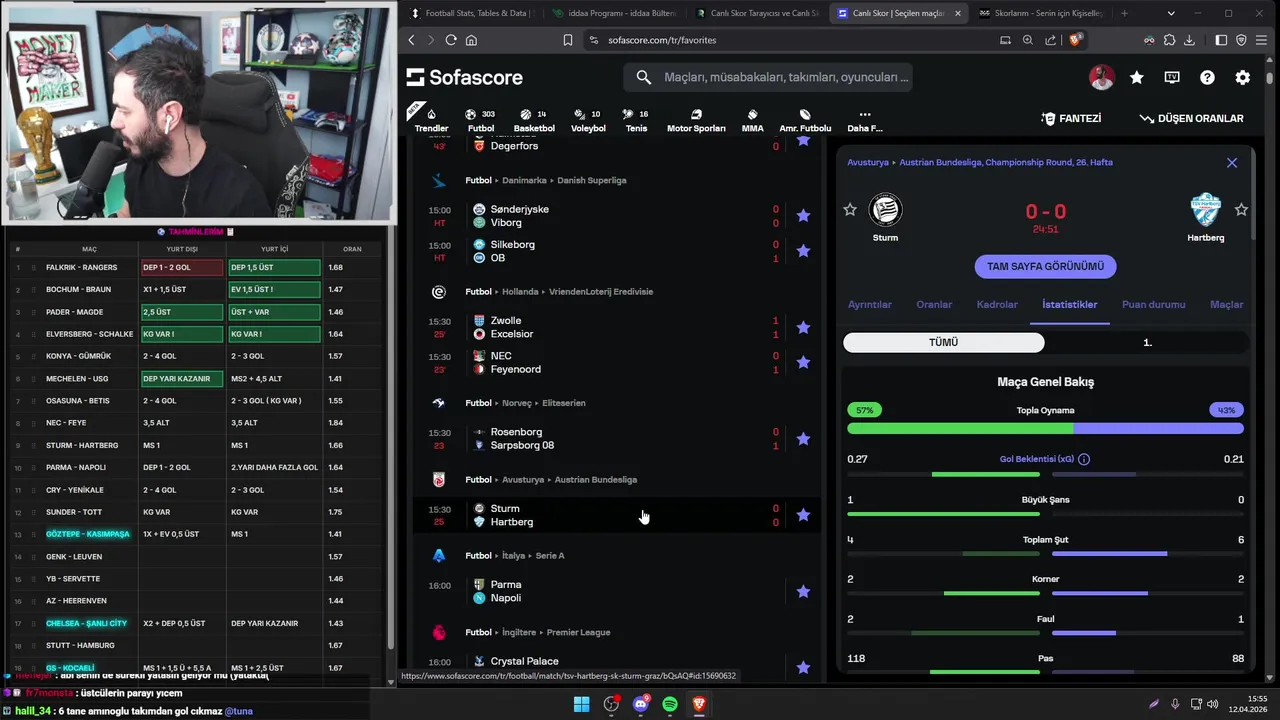Select the Tenis sport category
Screen dimensions: 1280x720
pyautogui.click(x=636, y=120)
